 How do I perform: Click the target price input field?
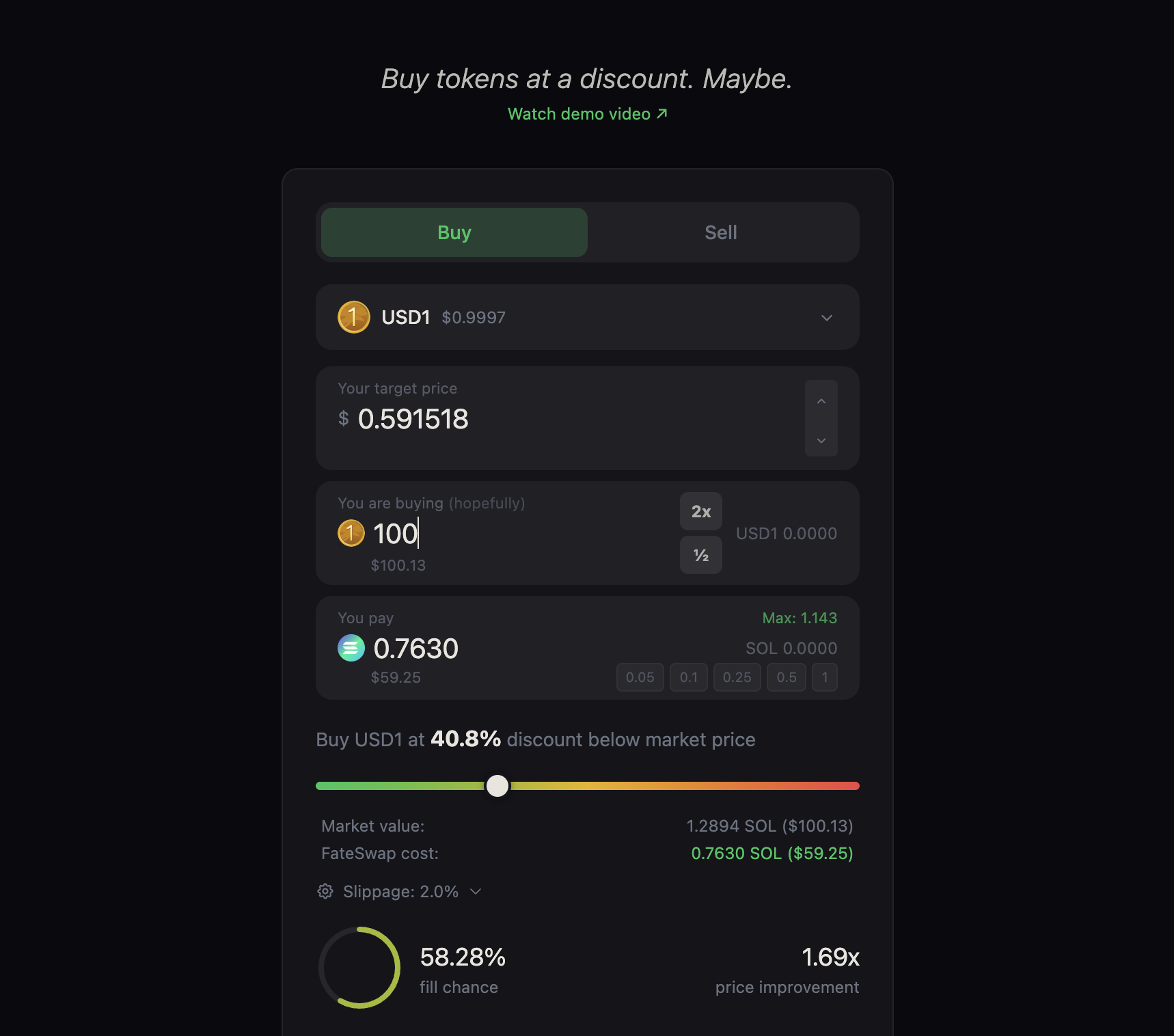[x=478, y=419]
